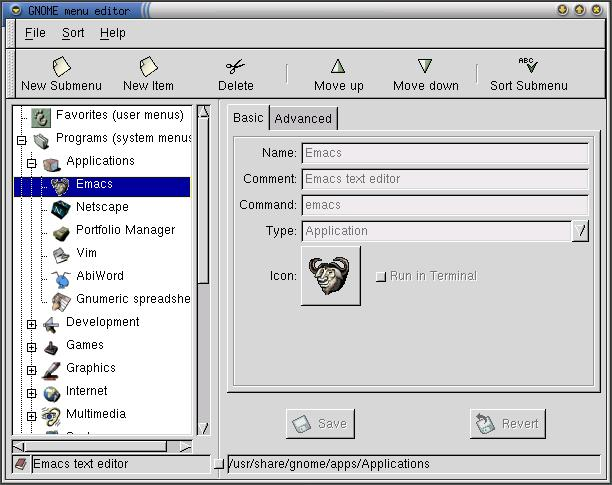
Task: Click the Development folder icon
Action: pyautogui.click(x=51, y=325)
